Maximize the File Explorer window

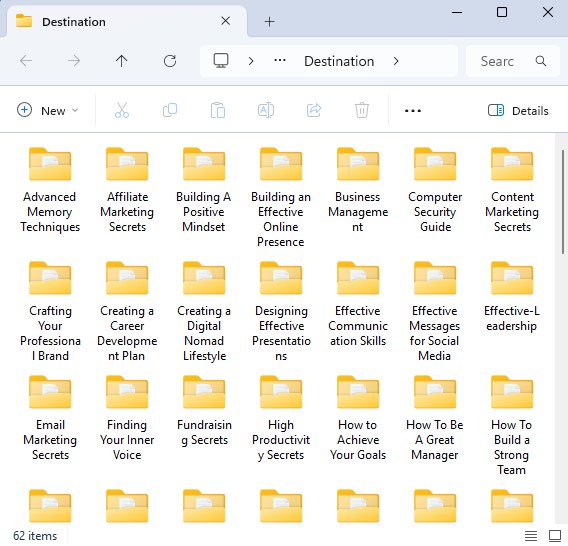point(502,12)
